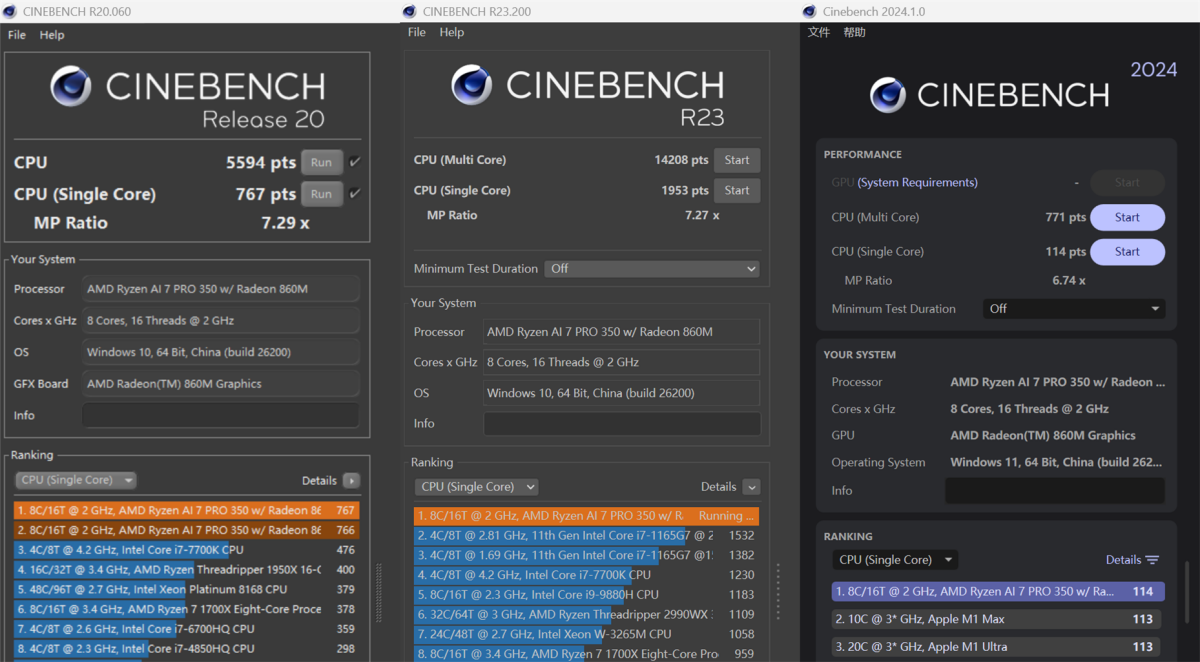Open the ranking type dropdown in Cinebench 2024
Screen dimensions: 1200x662
tap(895, 560)
